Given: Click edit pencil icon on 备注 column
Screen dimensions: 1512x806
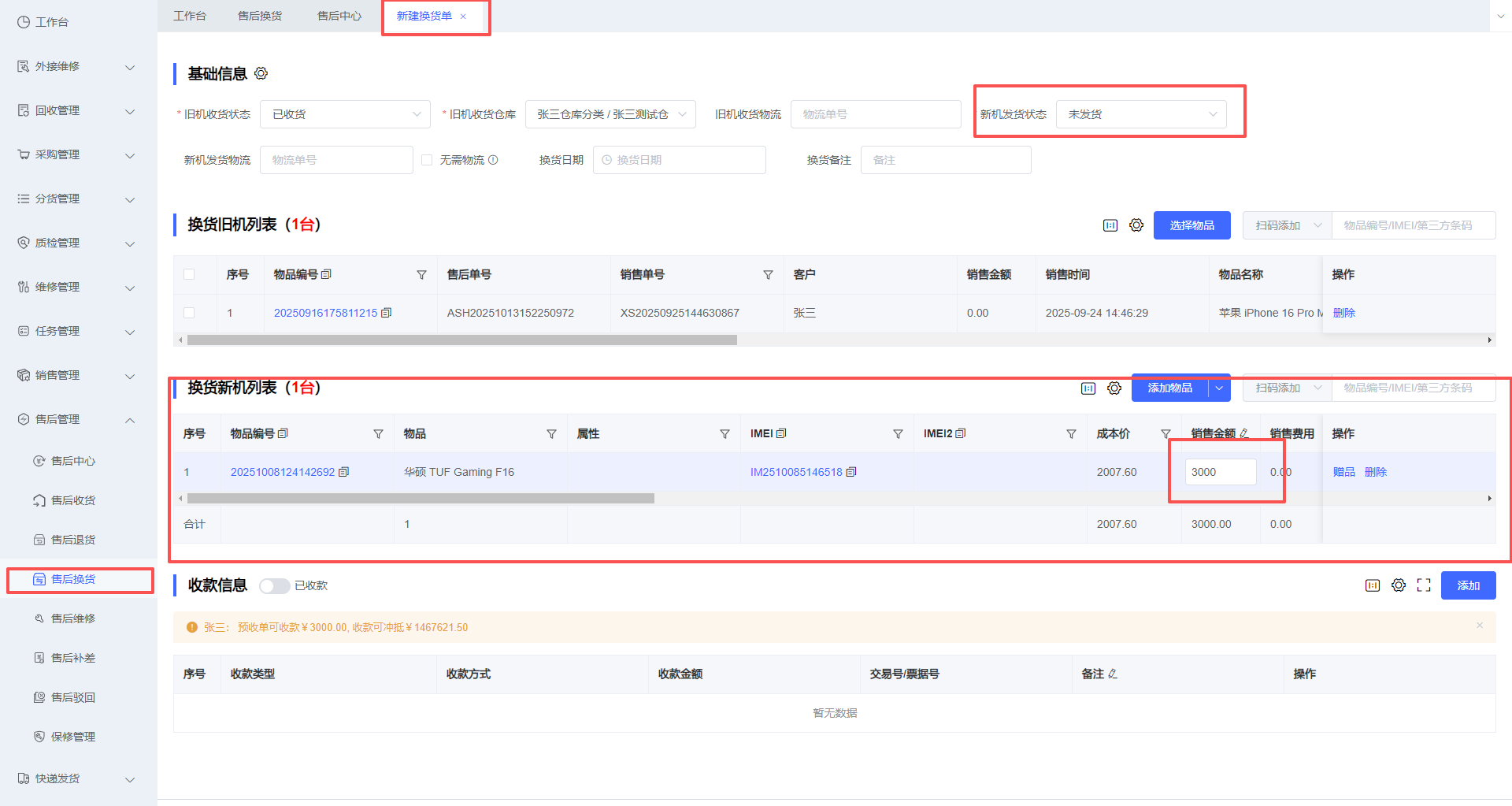Looking at the screenshot, I should (1113, 674).
